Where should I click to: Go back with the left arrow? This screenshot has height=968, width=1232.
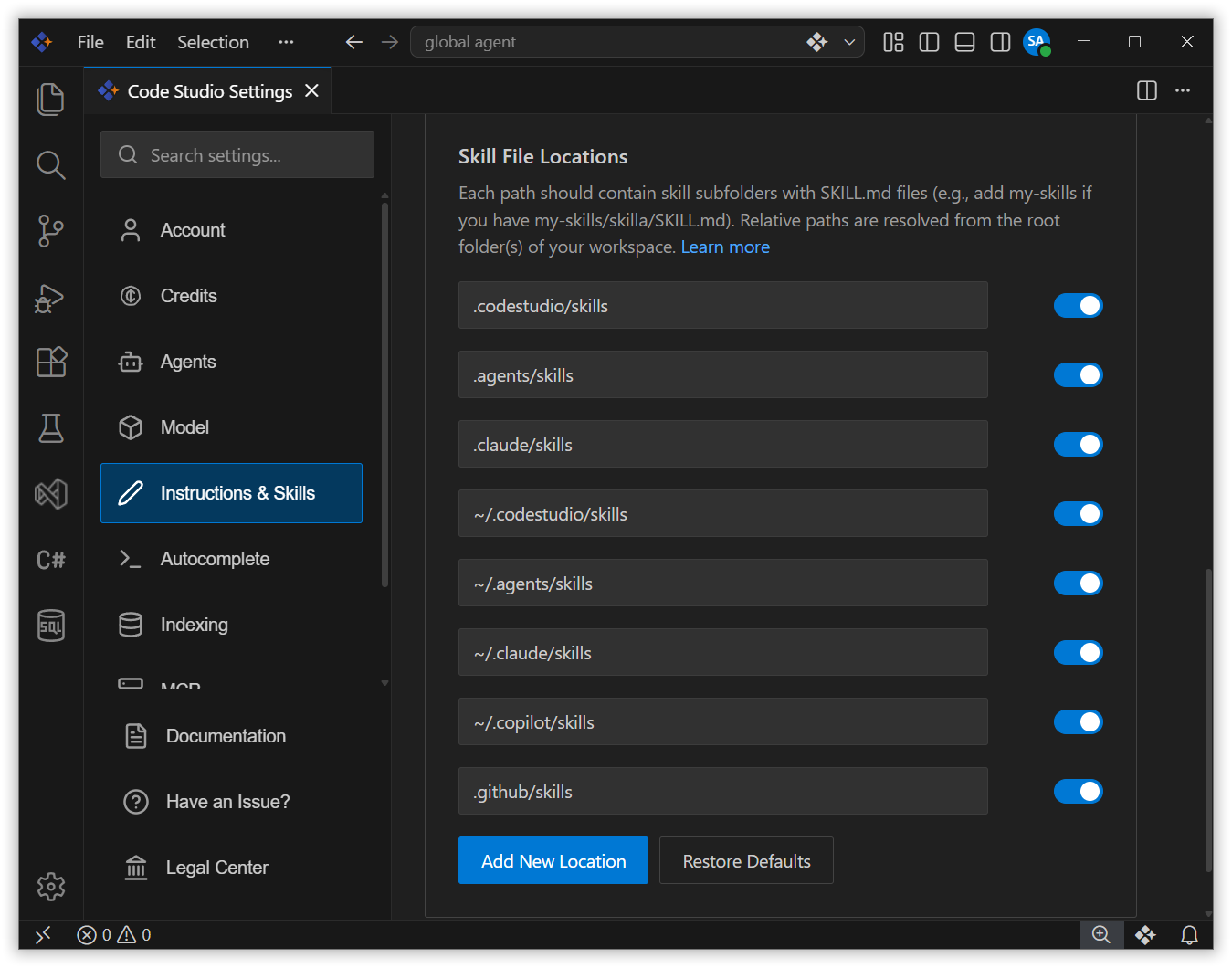coord(354,42)
